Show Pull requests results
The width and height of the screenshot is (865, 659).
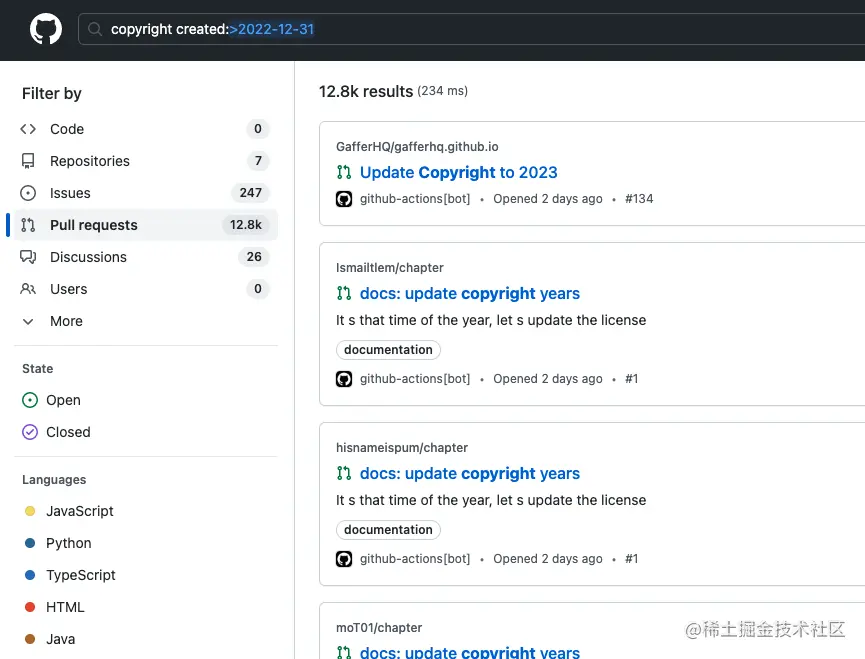146,225
